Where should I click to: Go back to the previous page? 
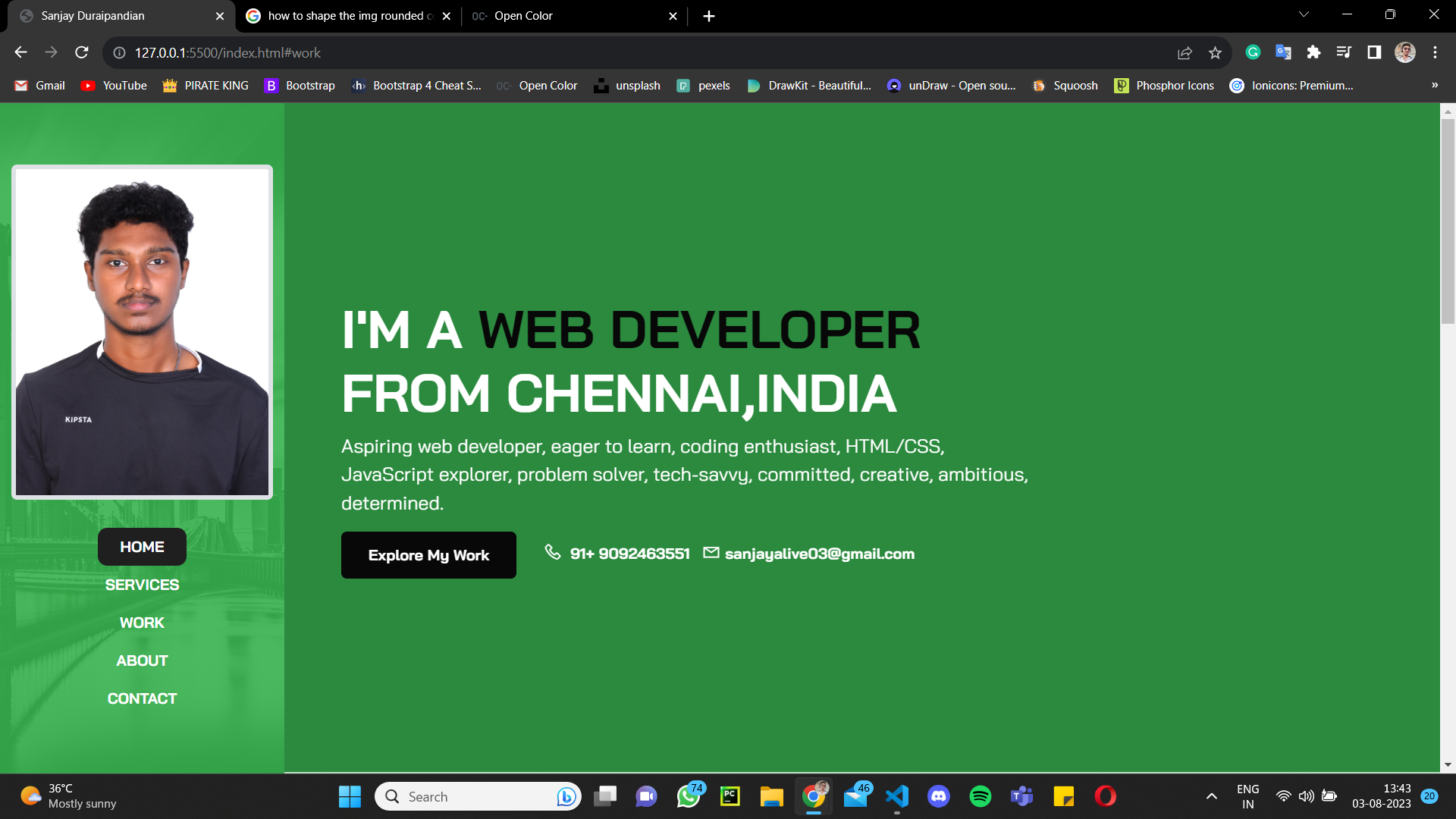20,52
